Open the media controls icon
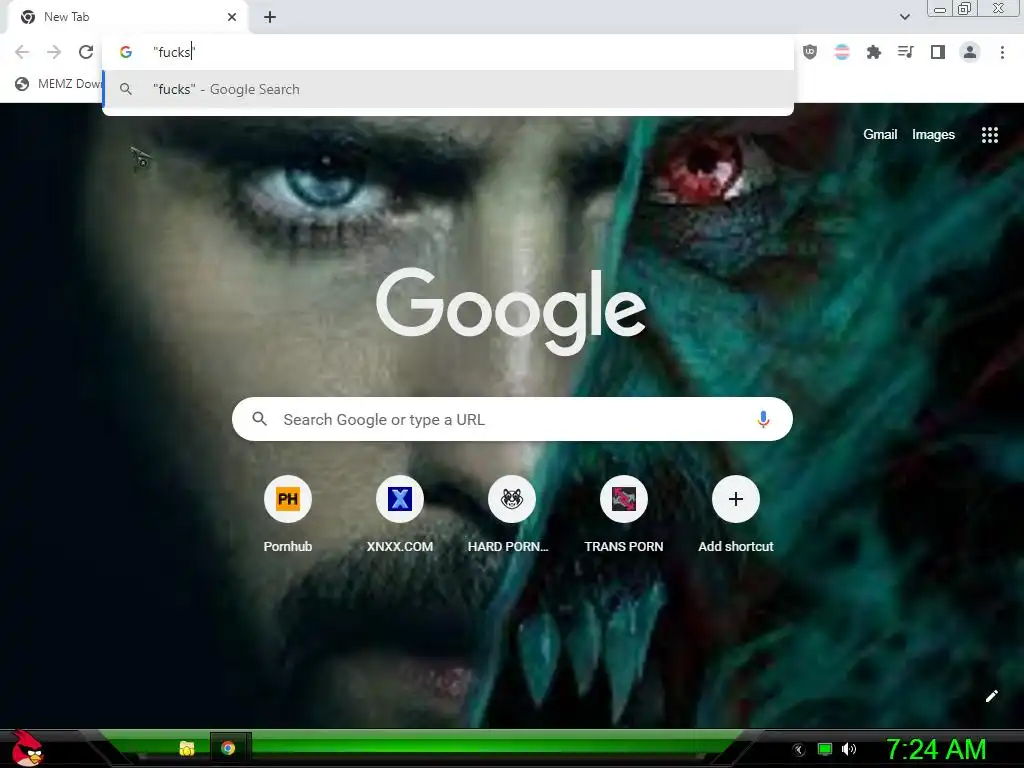1024x768 pixels. (905, 52)
